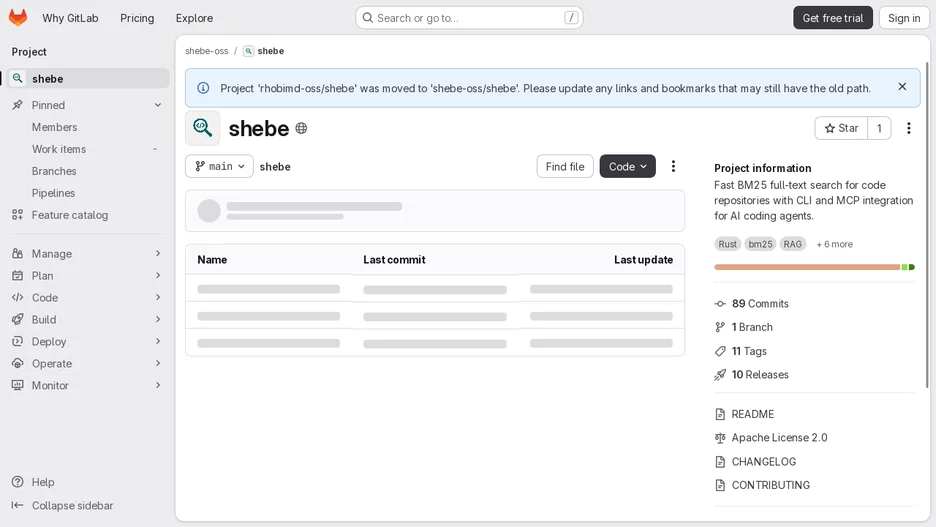The image size is (936, 527).
Task: Click the Find file button
Action: coord(565,167)
